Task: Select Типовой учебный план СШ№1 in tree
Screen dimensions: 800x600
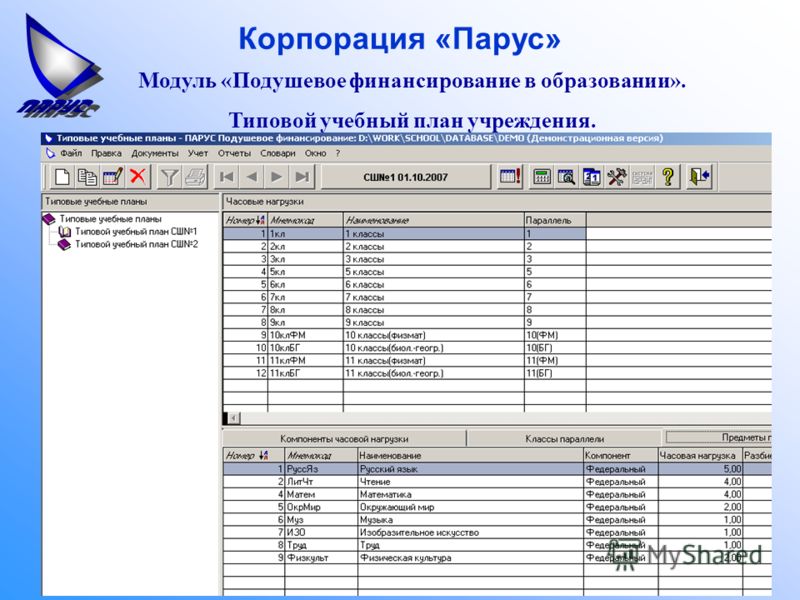Action: pyautogui.click(x=136, y=232)
